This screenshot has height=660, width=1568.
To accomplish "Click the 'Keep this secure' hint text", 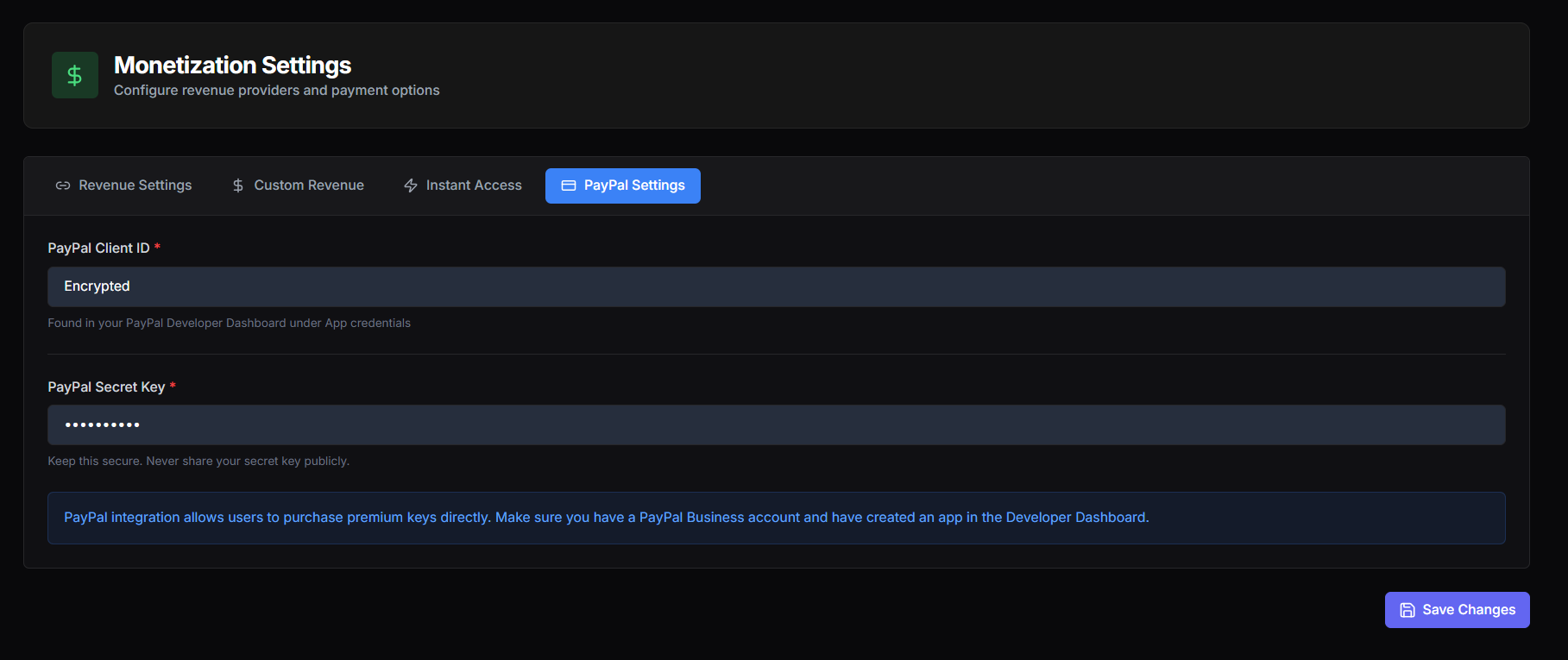I will 198,462.
